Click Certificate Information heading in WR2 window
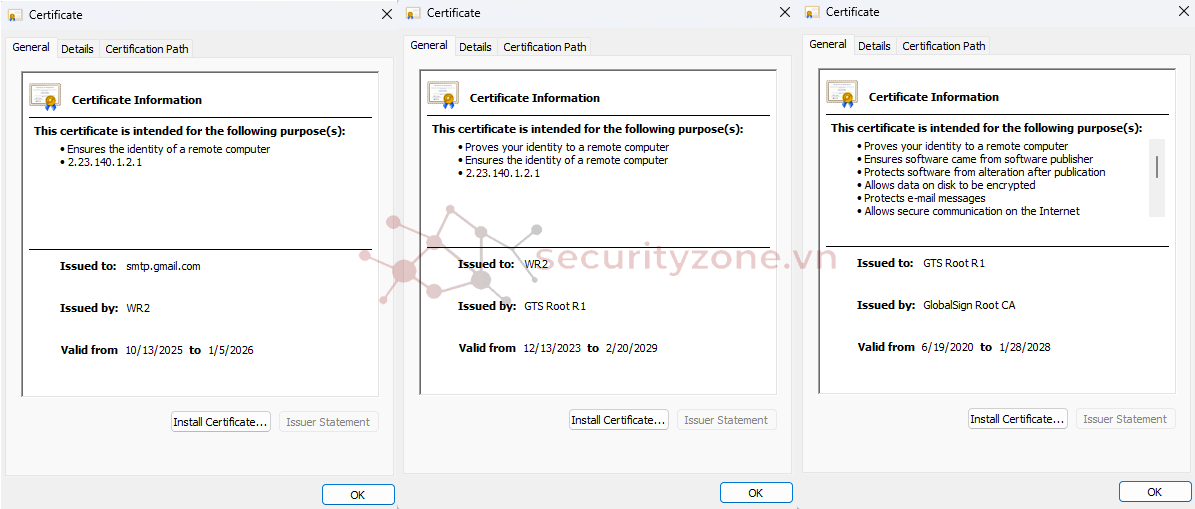Screen dimensions: 1195x509 [x=535, y=98]
